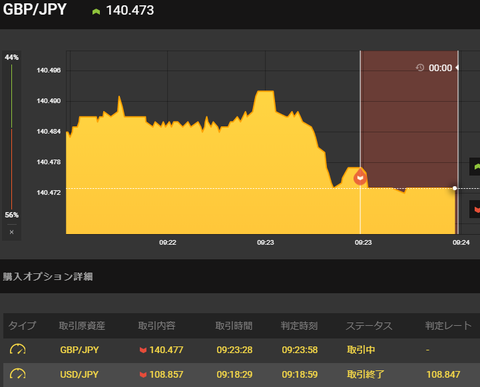Click the 取引終了 status cell
Screen dimensions: 480x387
(366, 375)
